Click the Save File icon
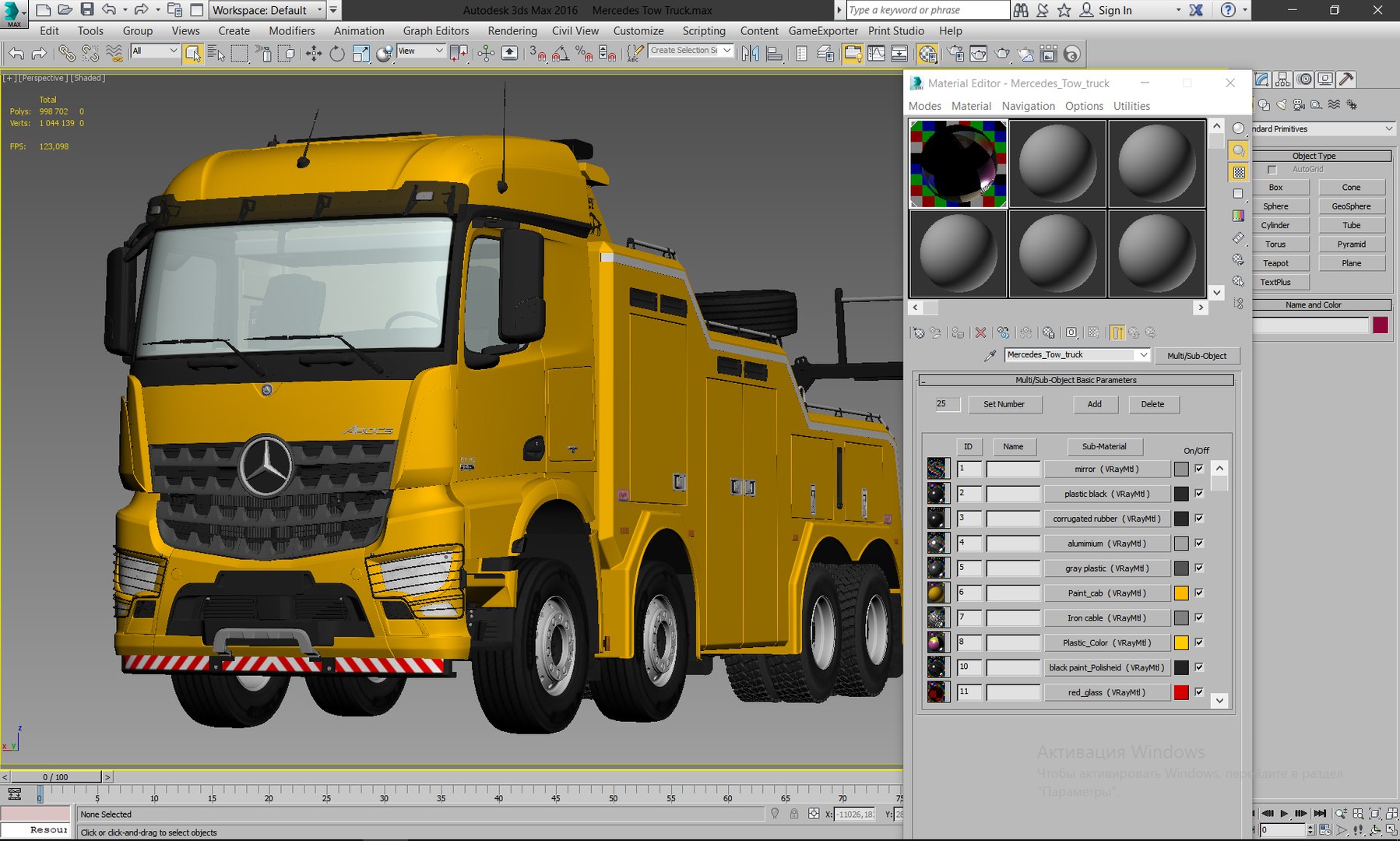 coord(87,9)
